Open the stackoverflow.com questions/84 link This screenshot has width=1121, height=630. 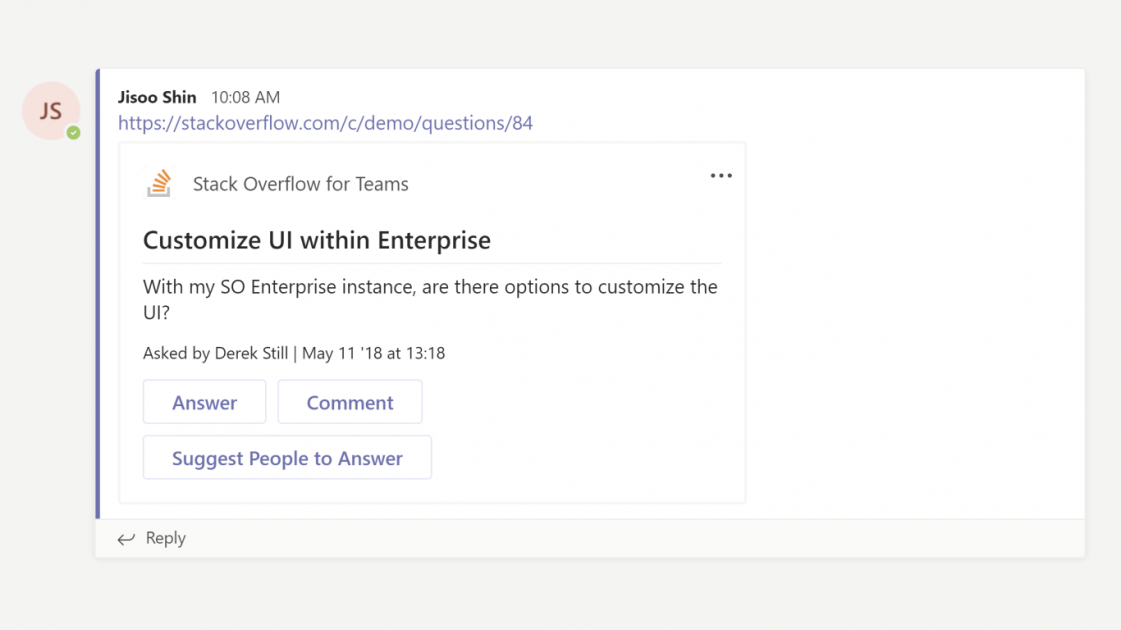[325, 123]
